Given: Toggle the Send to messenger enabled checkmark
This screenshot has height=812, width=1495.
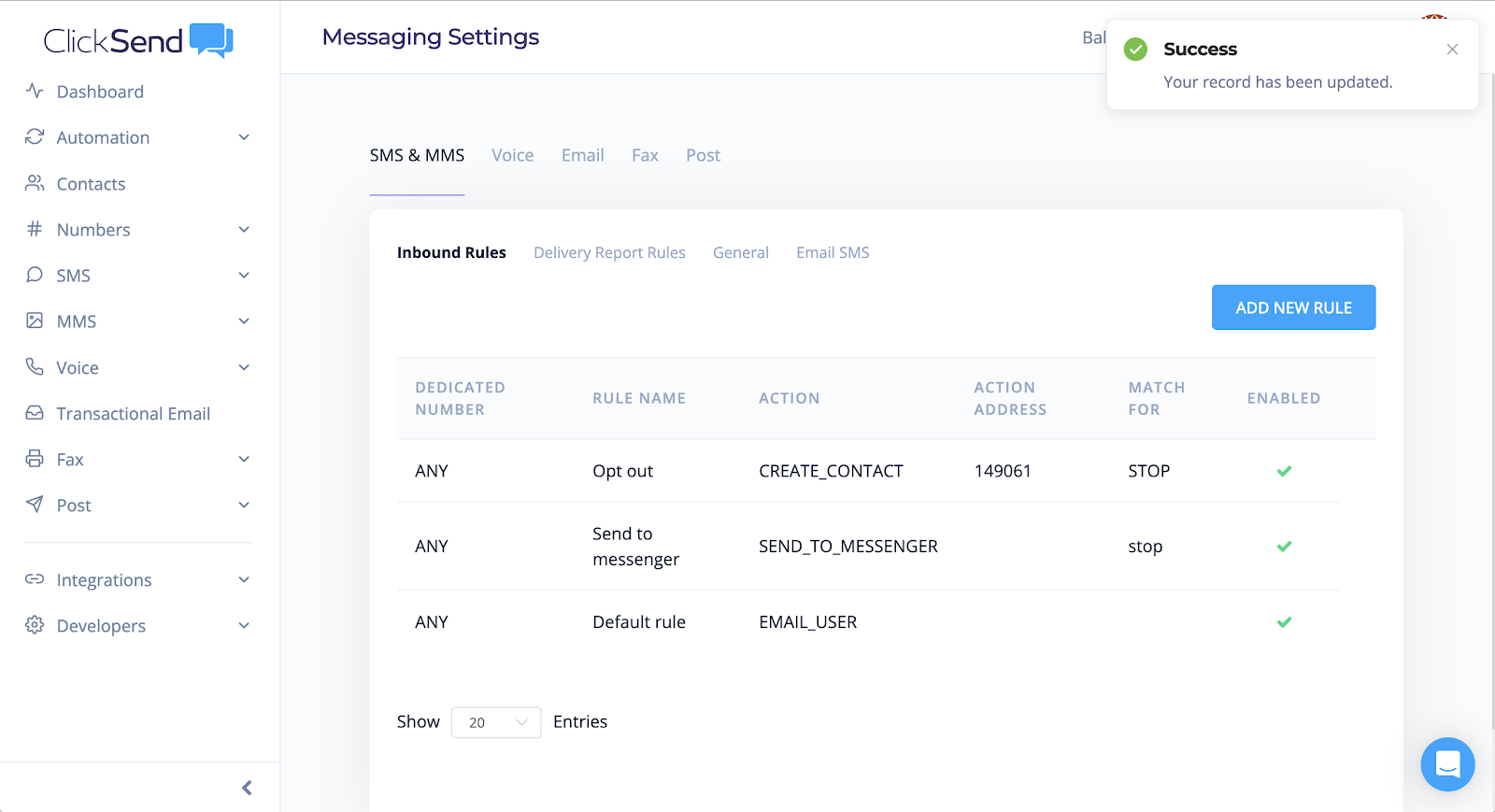Looking at the screenshot, I should [x=1284, y=547].
